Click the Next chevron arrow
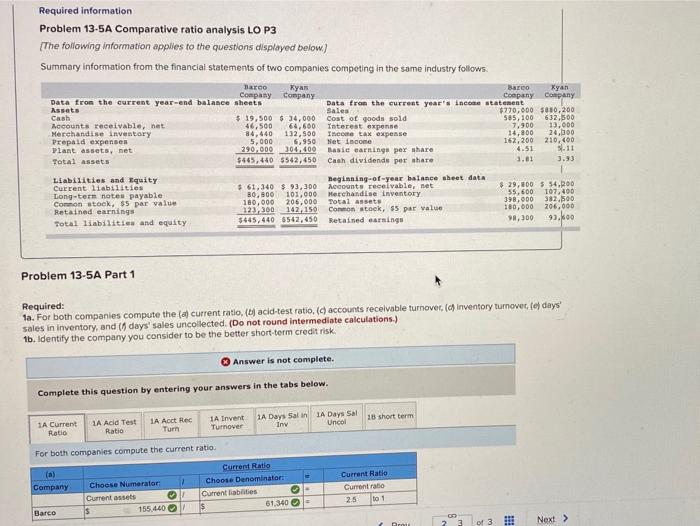The height and width of the screenshot is (526, 700). coord(565,518)
